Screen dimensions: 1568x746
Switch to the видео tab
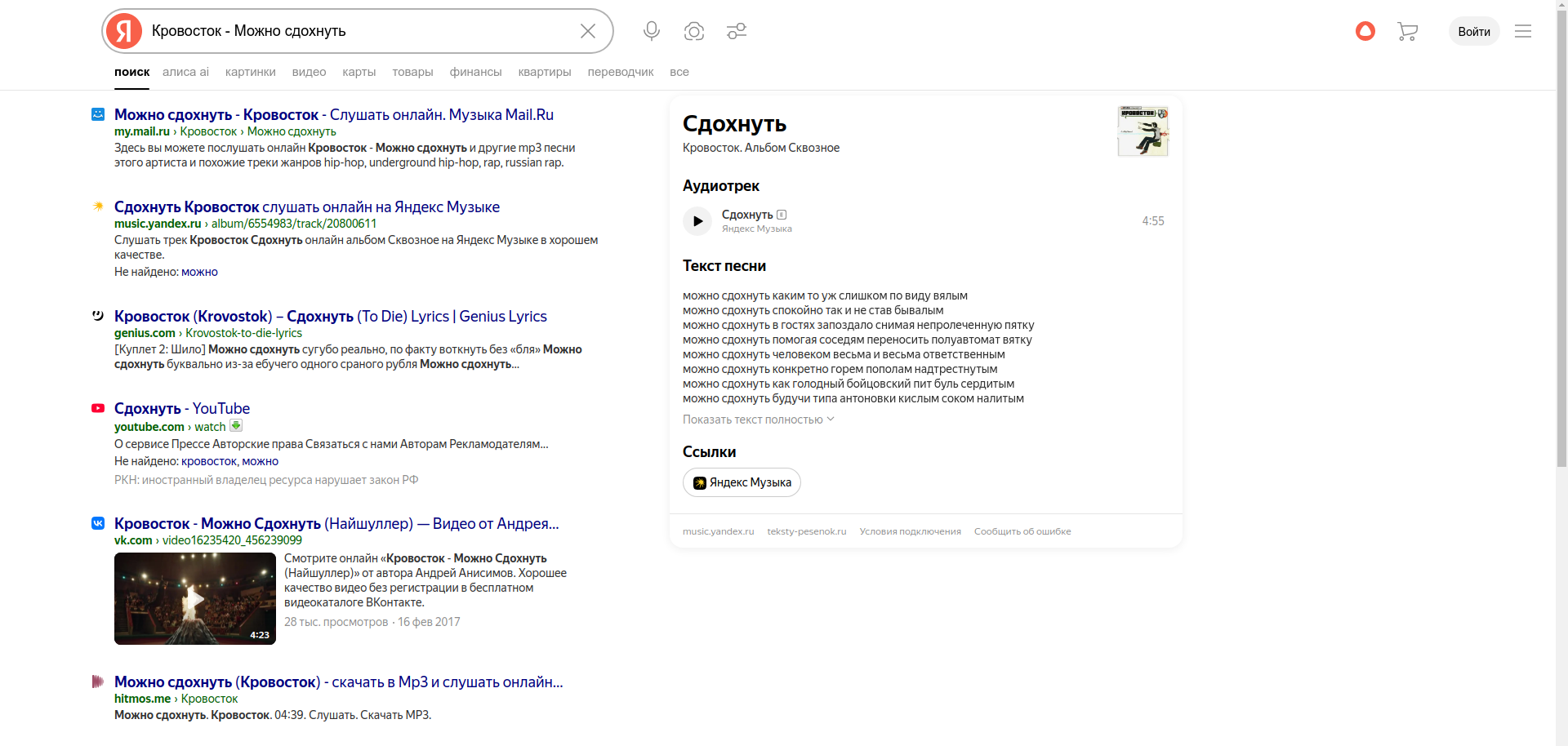pos(309,72)
